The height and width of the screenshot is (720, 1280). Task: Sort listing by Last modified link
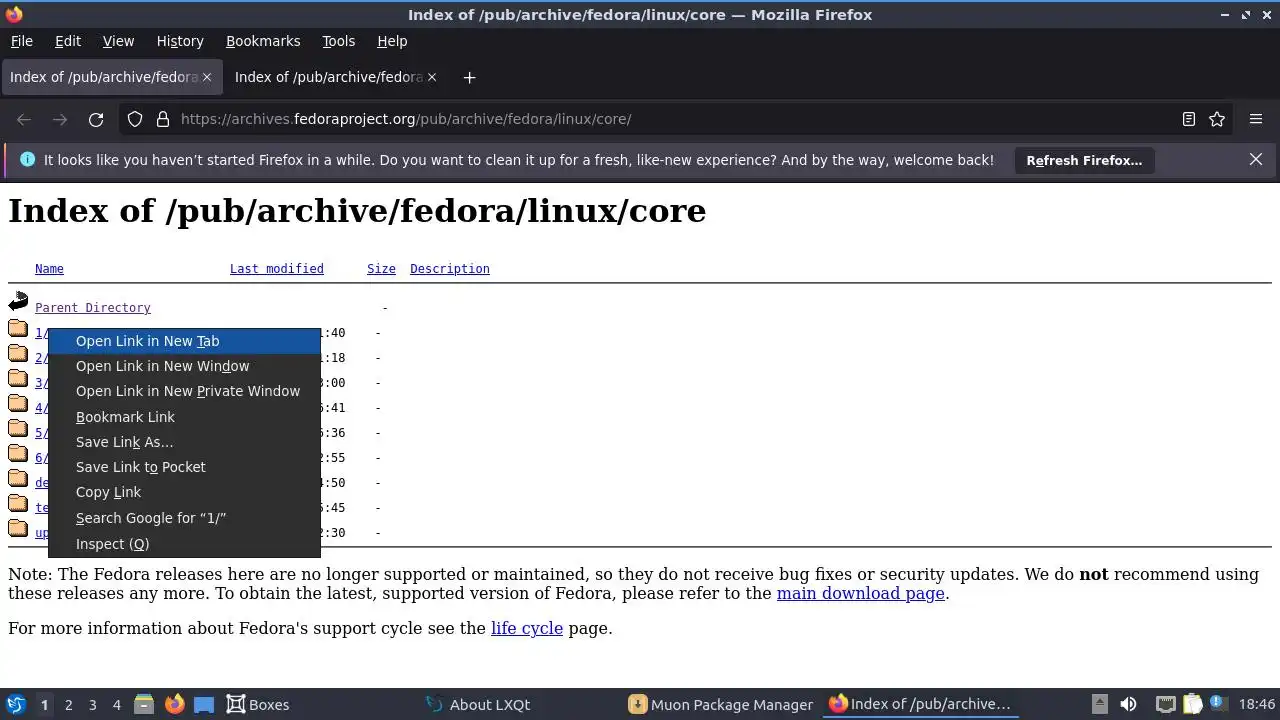(x=277, y=269)
